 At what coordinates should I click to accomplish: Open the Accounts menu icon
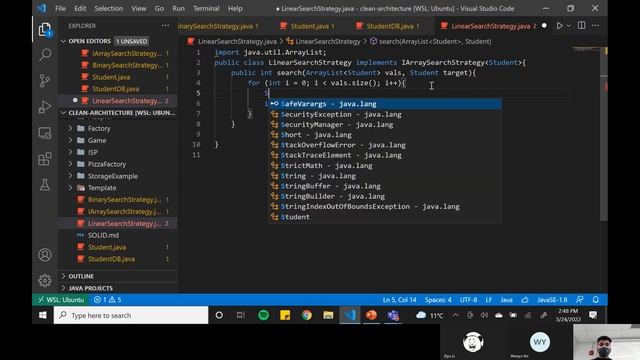click(x=45, y=255)
